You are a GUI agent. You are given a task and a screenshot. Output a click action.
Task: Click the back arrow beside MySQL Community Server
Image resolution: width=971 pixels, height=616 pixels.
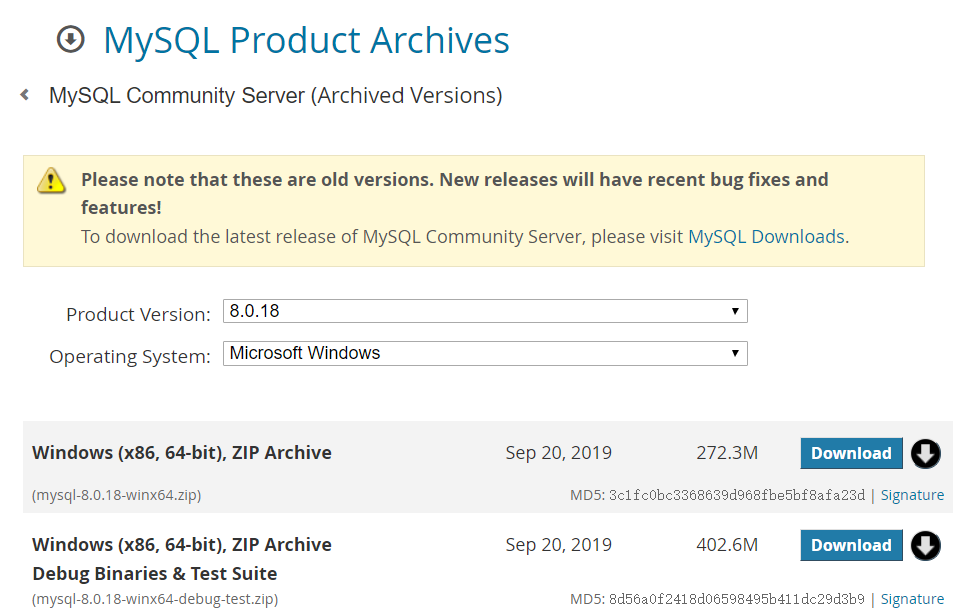pos(24,95)
